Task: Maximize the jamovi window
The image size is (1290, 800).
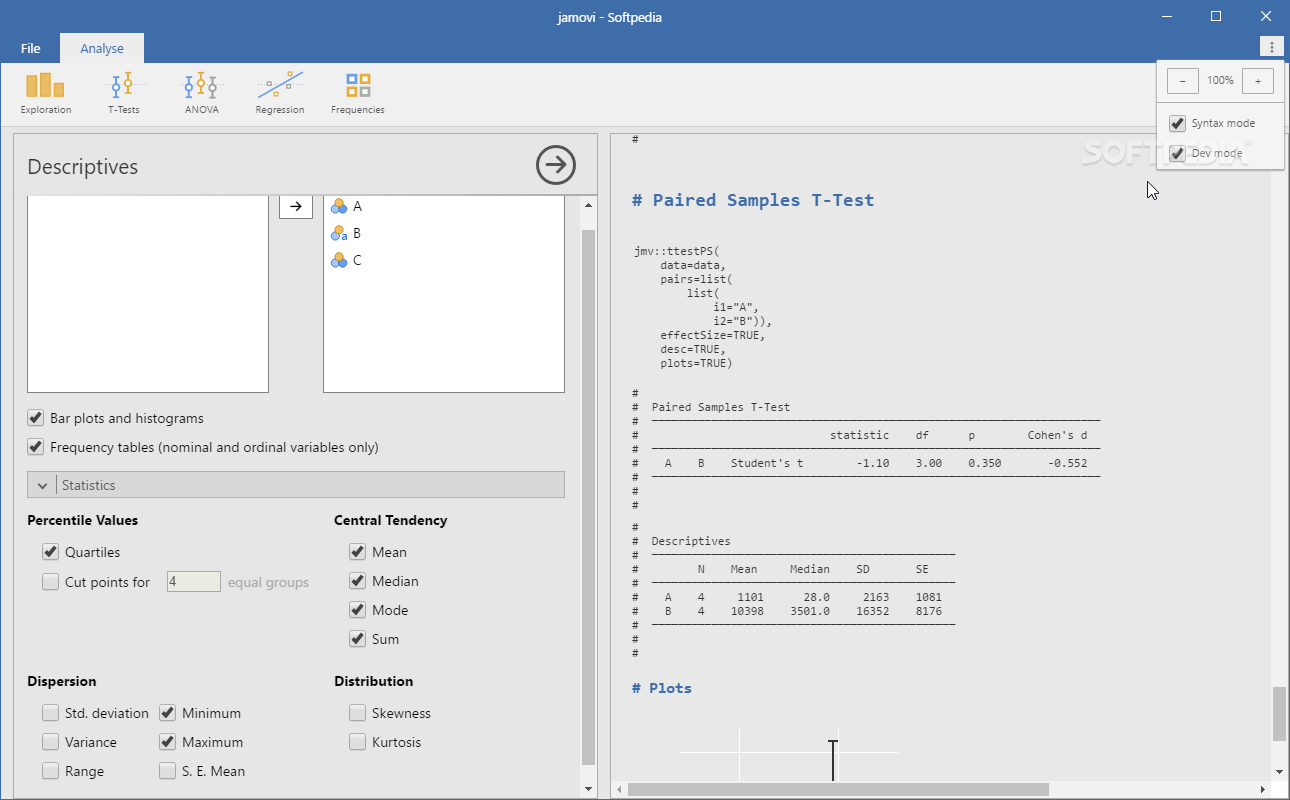Action: (1216, 16)
